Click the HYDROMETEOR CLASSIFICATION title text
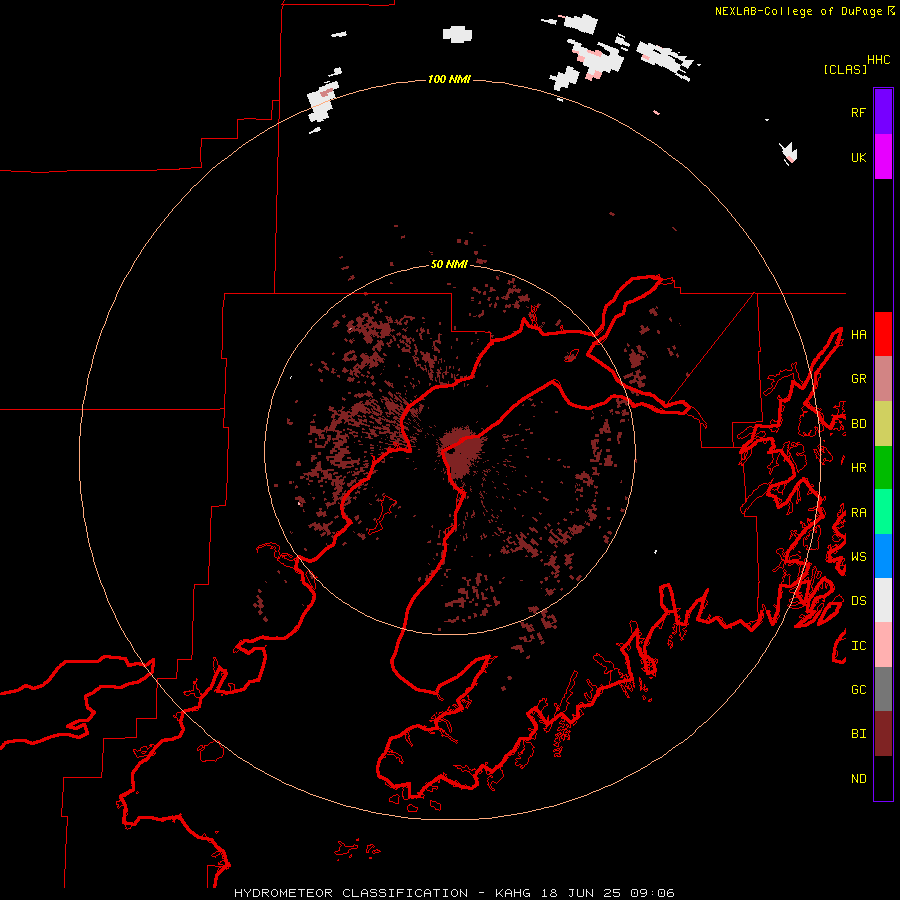 [351, 893]
